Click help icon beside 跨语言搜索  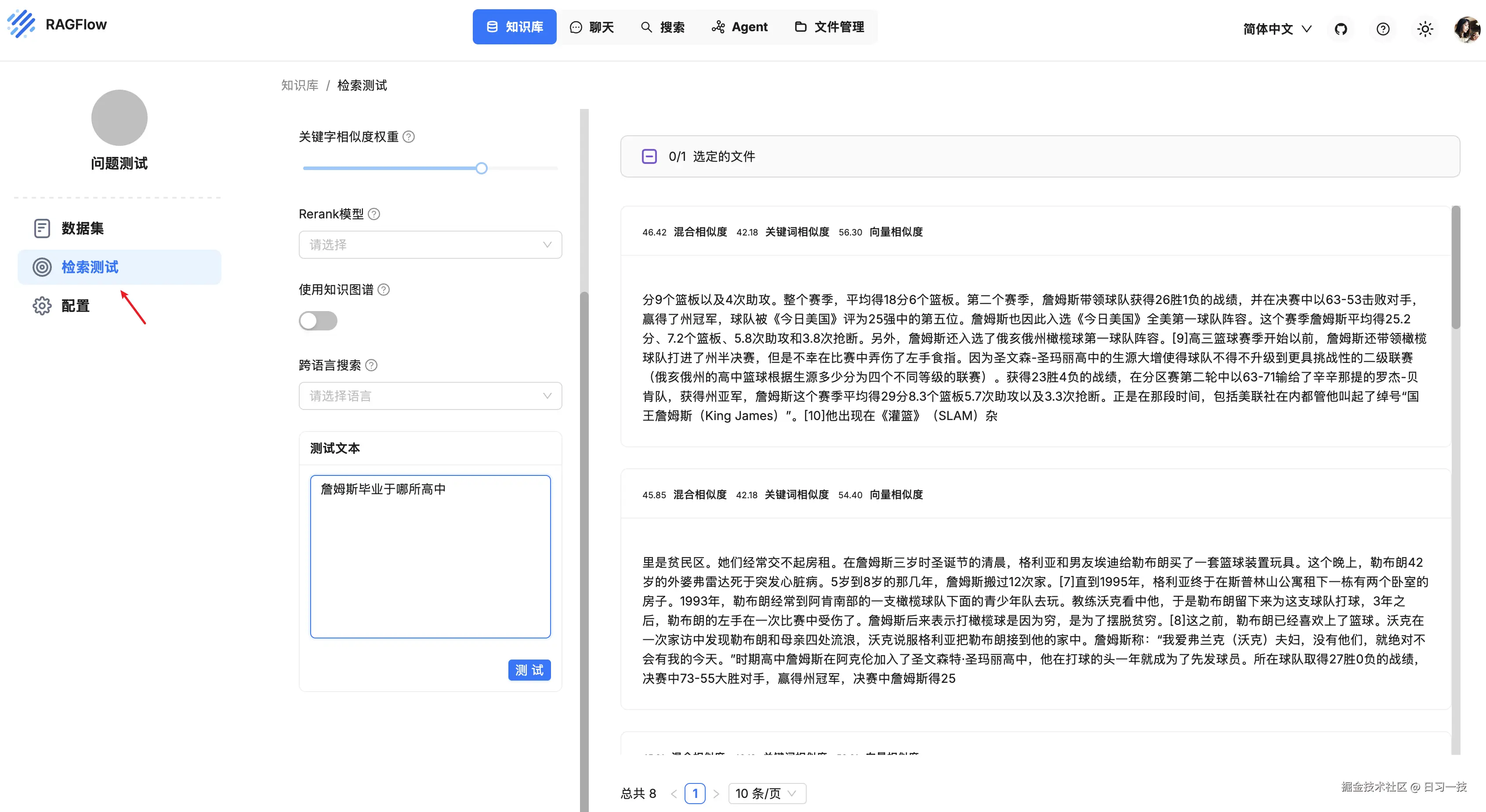(x=372, y=365)
